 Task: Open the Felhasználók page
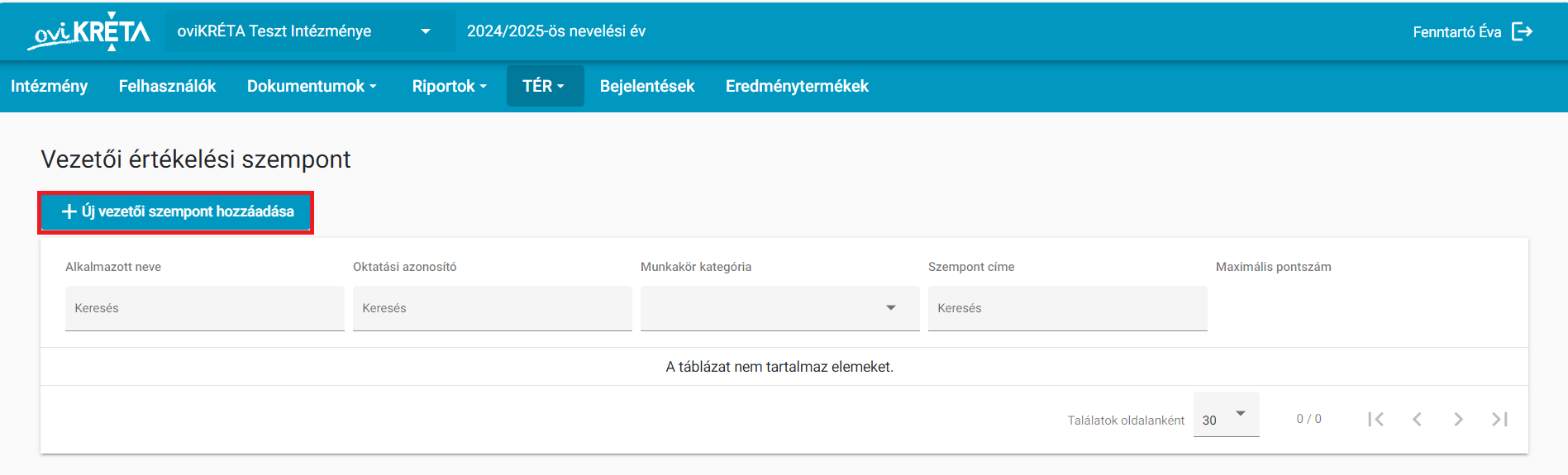(167, 86)
